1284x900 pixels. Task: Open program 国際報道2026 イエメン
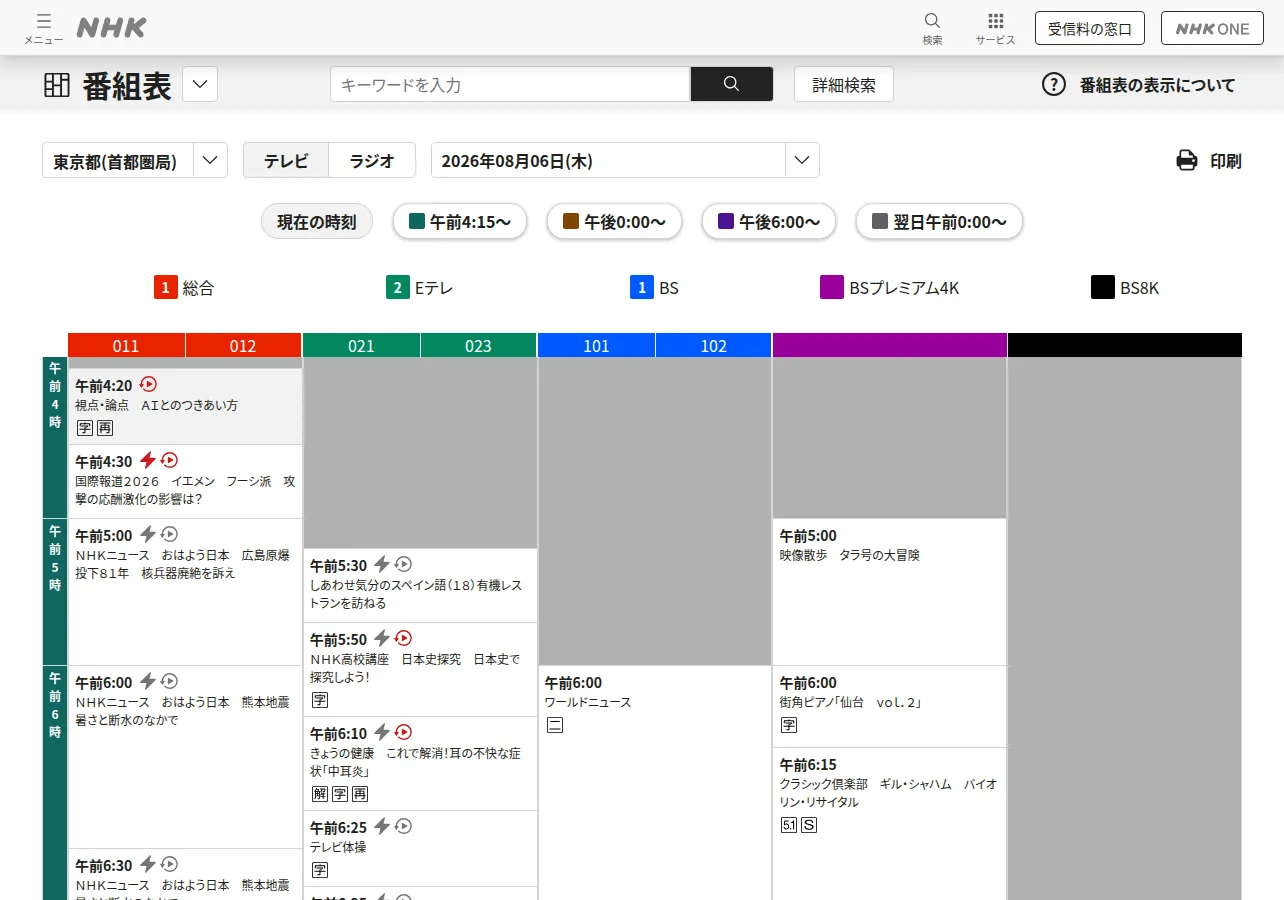point(185,481)
